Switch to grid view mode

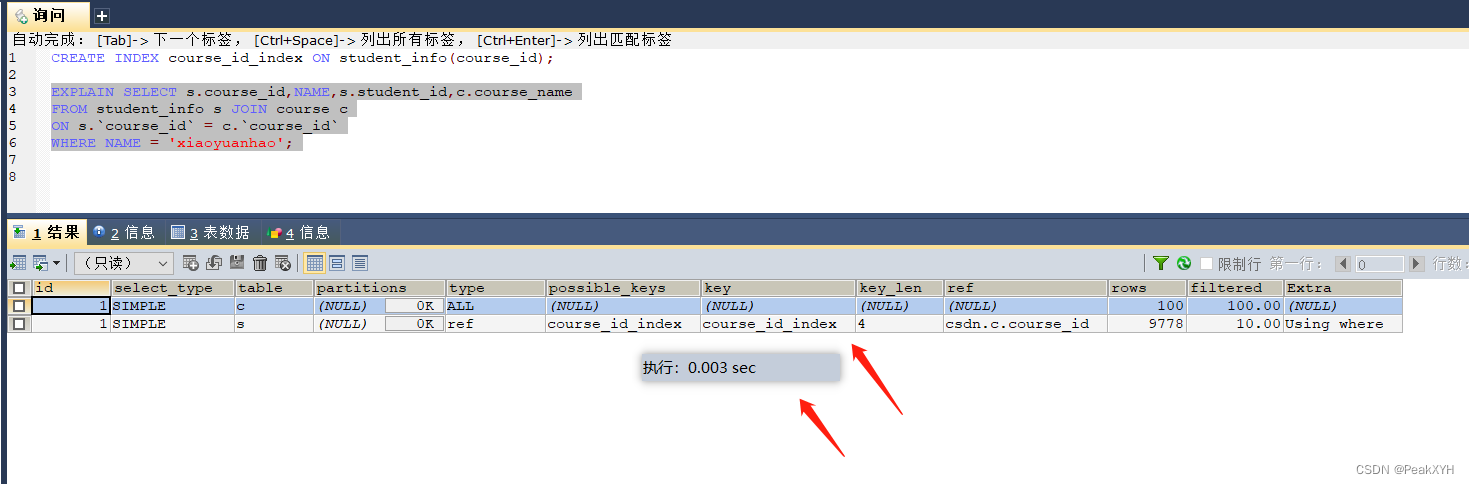(x=315, y=263)
